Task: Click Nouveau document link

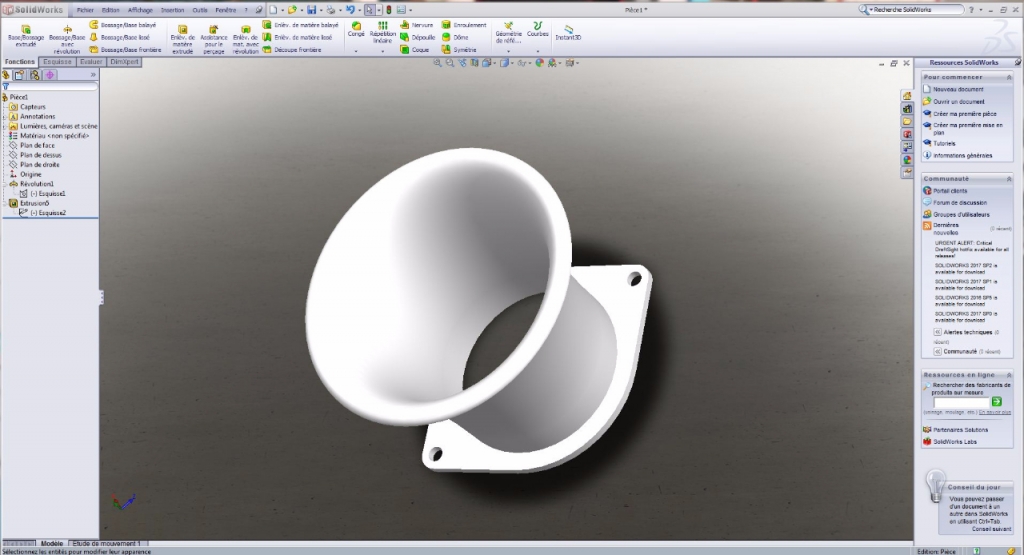Action: (x=957, y=89)
